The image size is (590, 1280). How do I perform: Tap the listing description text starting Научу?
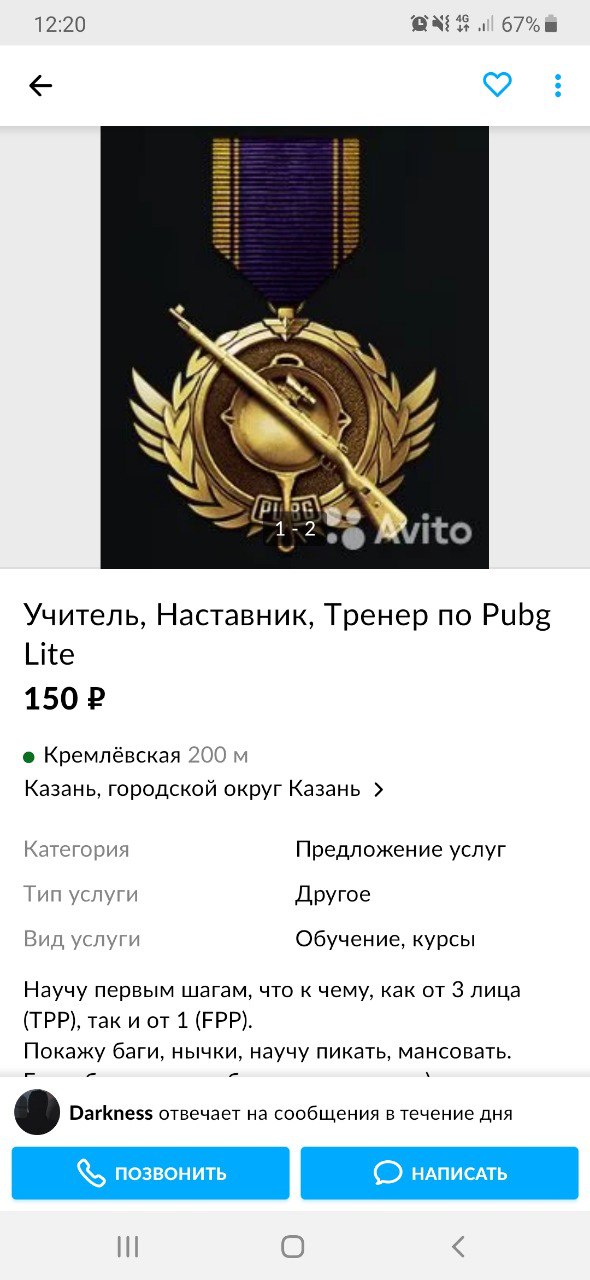point(271,1020)
